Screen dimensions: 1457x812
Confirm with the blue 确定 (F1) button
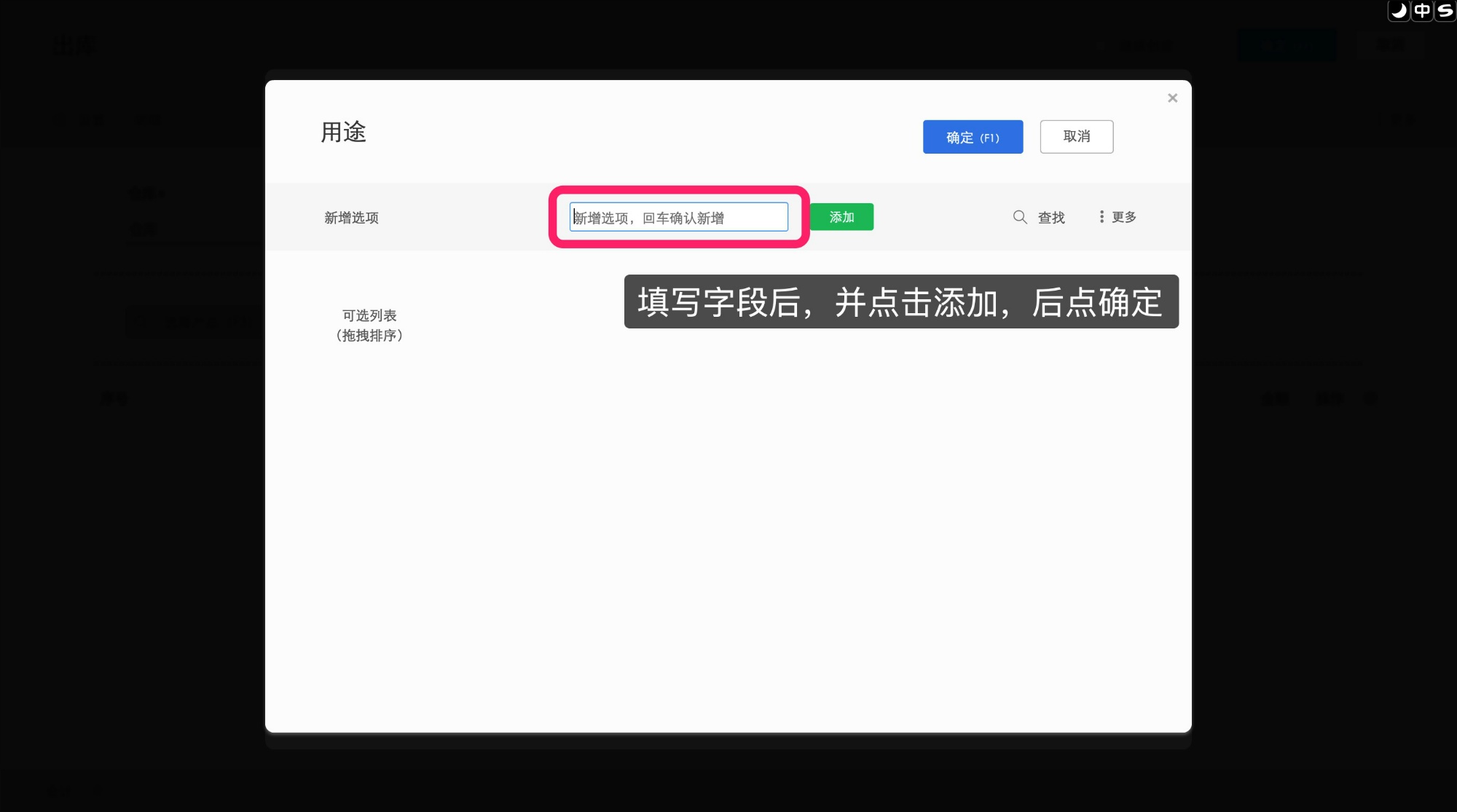[x=973, y=137]
